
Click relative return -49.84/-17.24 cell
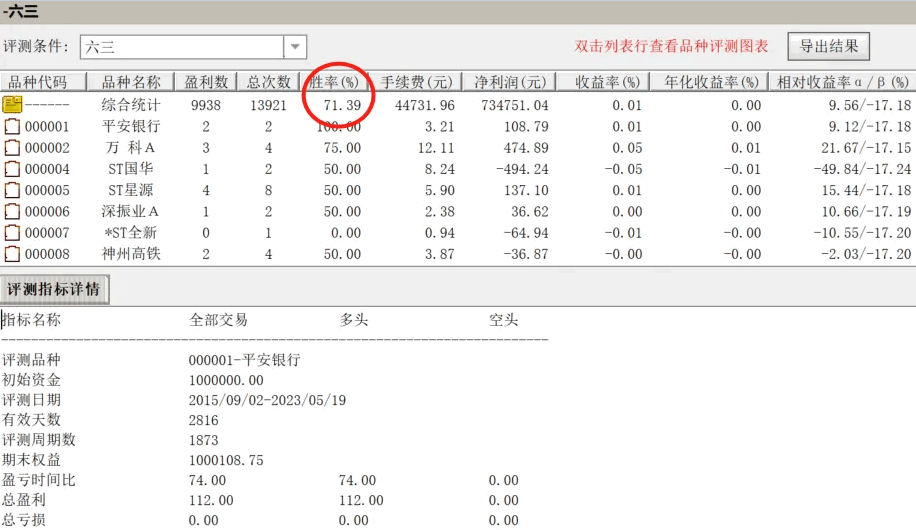(x=862, y=169)
